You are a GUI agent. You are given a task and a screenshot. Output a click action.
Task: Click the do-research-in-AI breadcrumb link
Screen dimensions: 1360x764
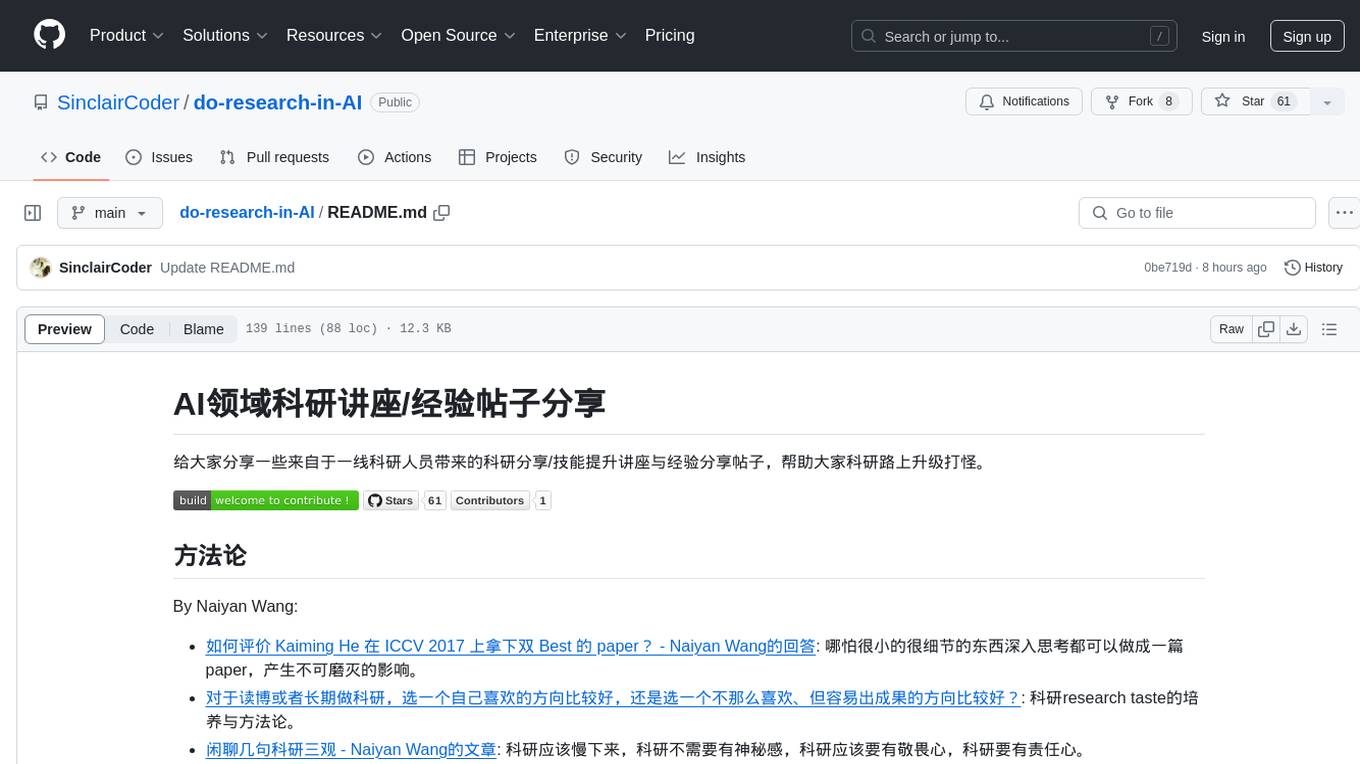click(x=247, y=212)
